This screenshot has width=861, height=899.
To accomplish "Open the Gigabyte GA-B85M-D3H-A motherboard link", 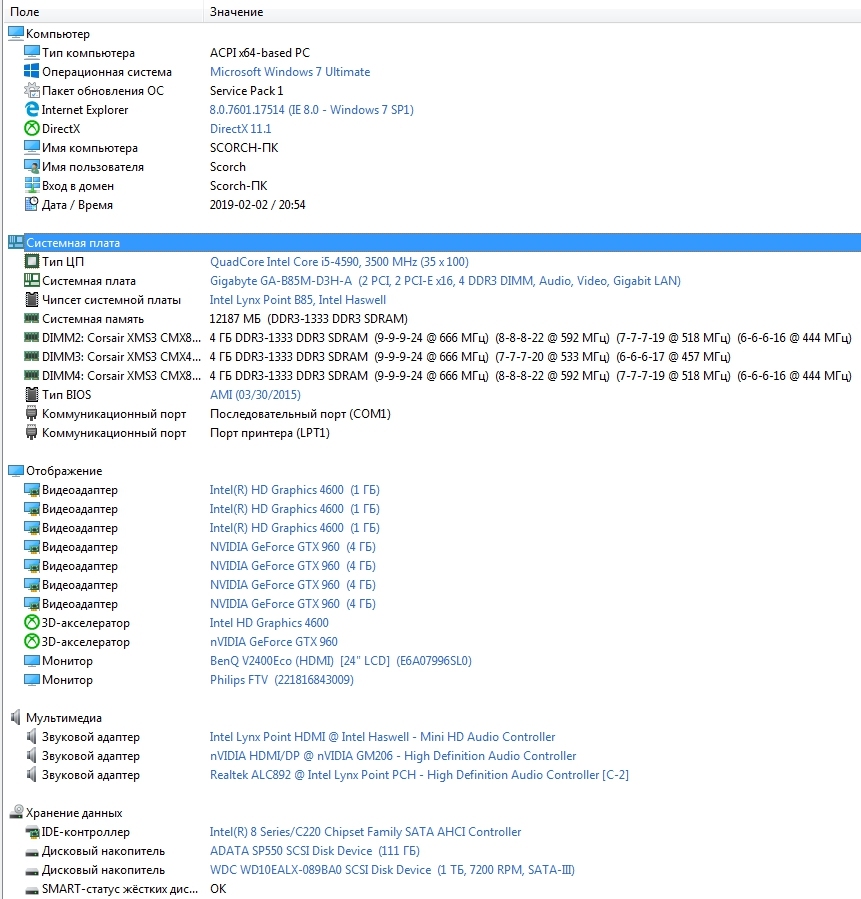I will 445,280.
